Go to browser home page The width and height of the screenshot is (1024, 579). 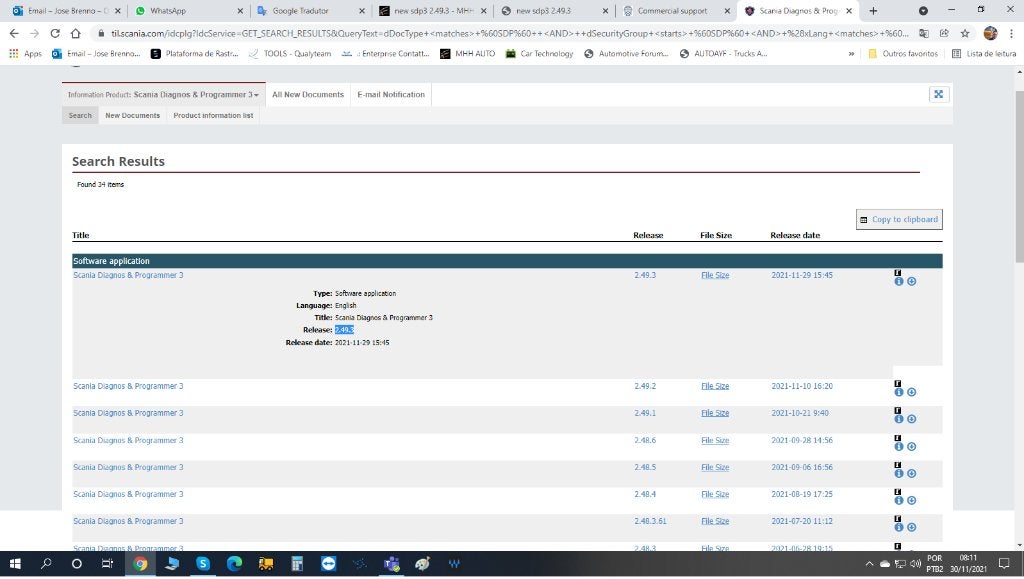coord(76,33)
